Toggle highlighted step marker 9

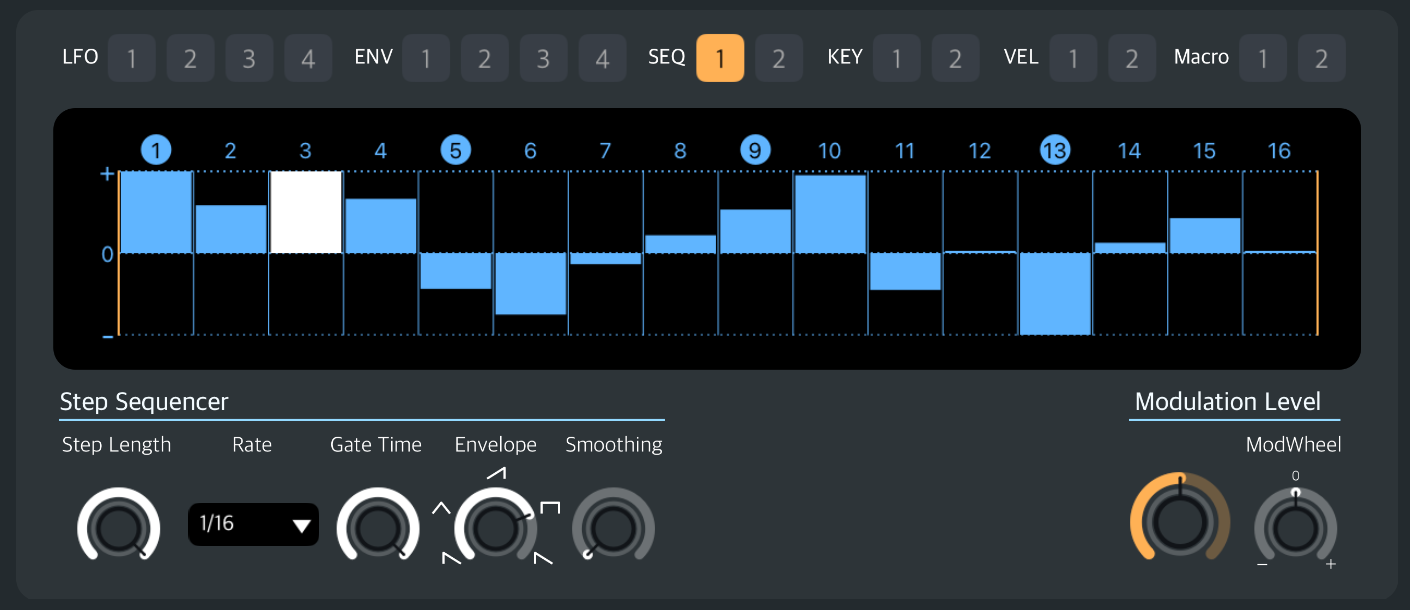[755, 151]
